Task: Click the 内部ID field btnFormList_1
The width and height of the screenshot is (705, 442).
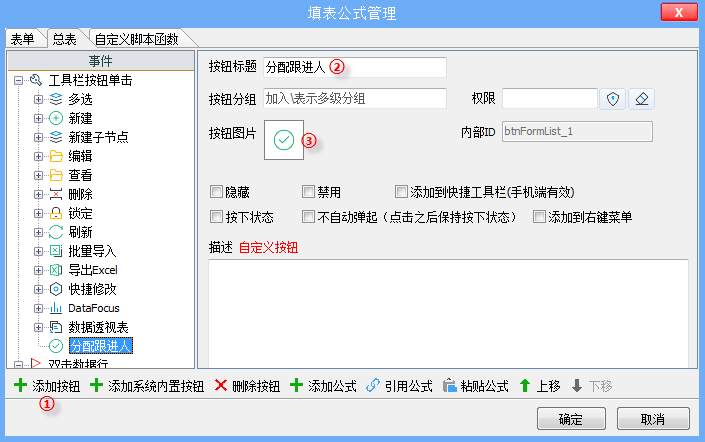Action: coord(577,131)
